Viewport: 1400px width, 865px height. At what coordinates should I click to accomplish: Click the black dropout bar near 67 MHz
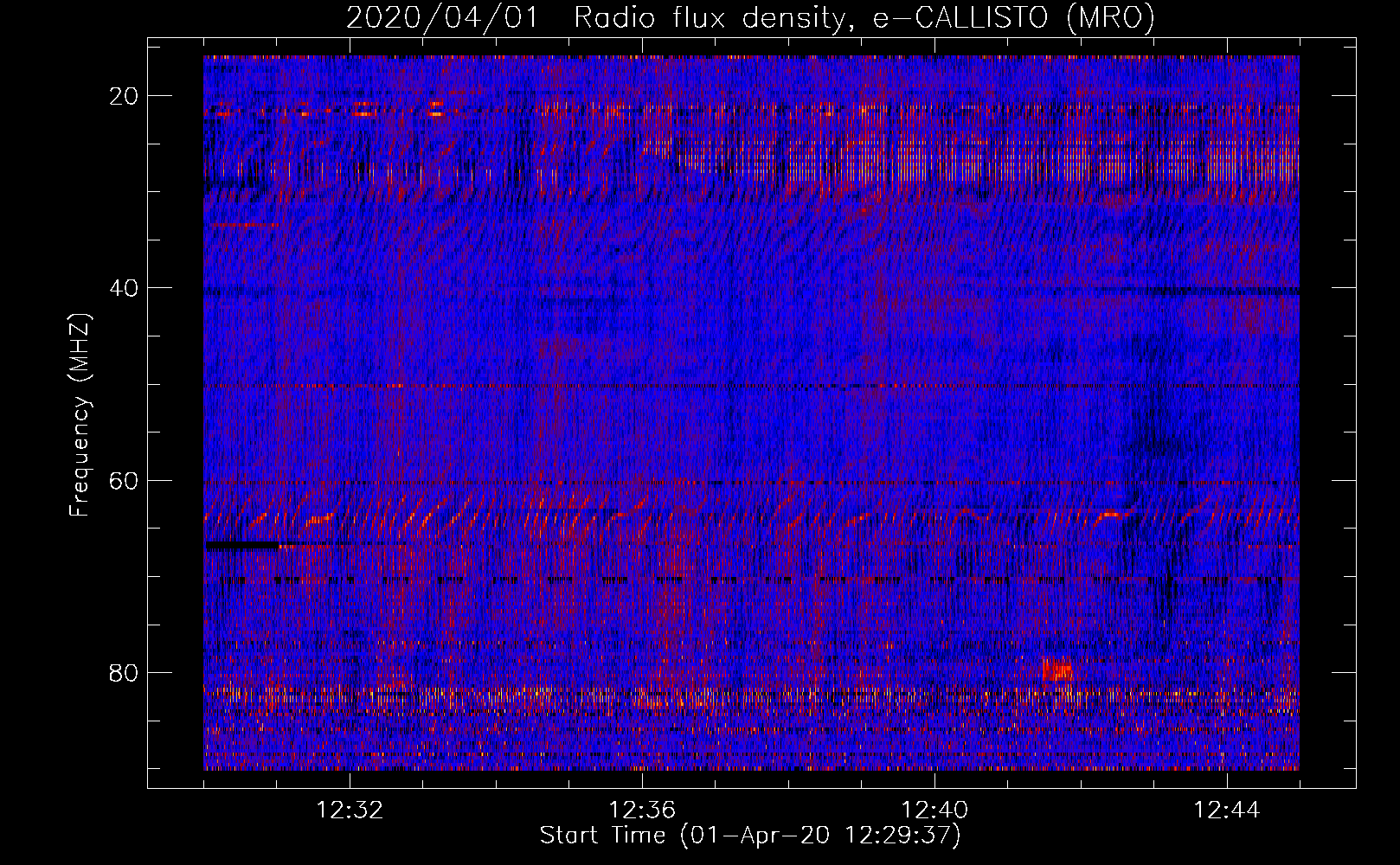pyautogui.click(x=243, y=545)
